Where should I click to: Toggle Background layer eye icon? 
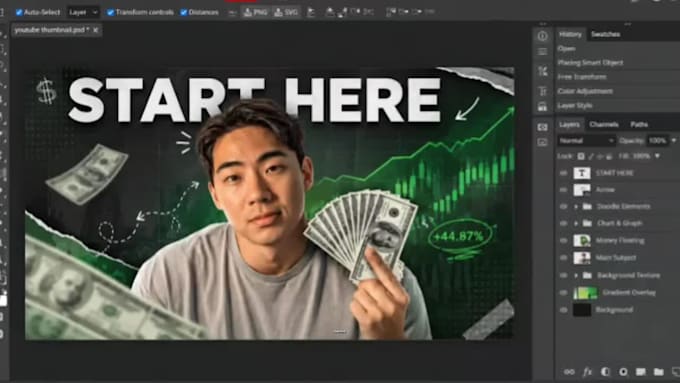563,310
